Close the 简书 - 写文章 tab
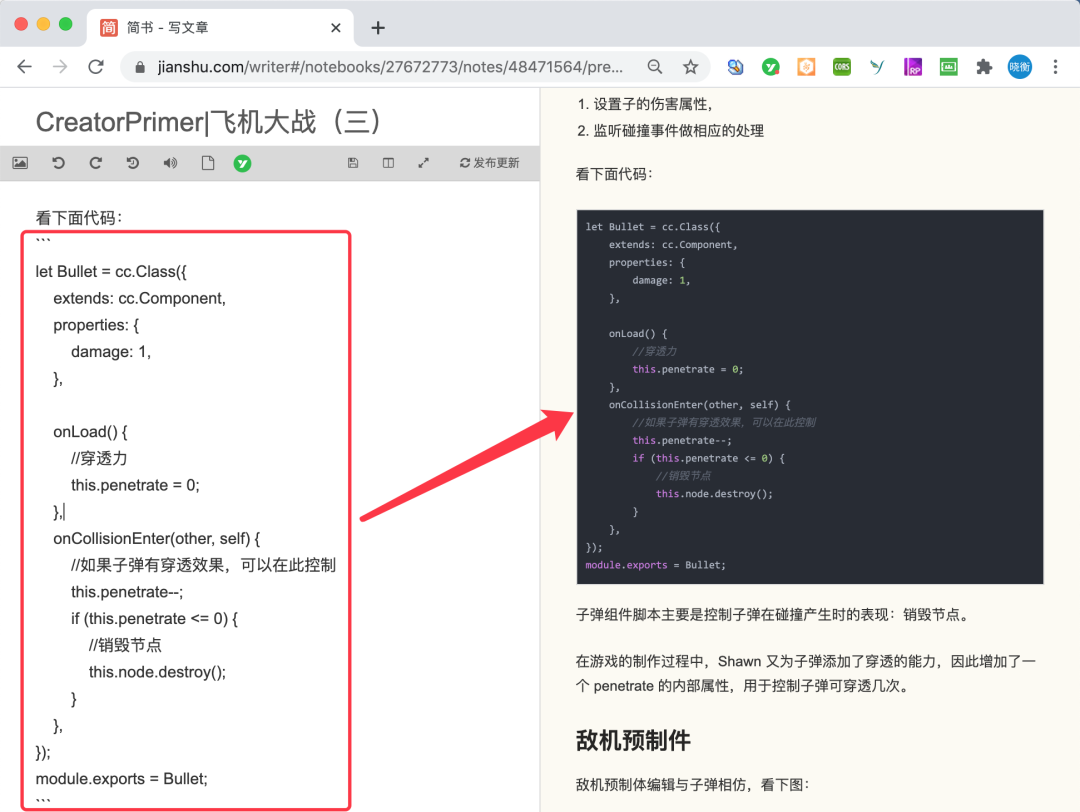This screenshot has width=1080, height=812. 335,28
